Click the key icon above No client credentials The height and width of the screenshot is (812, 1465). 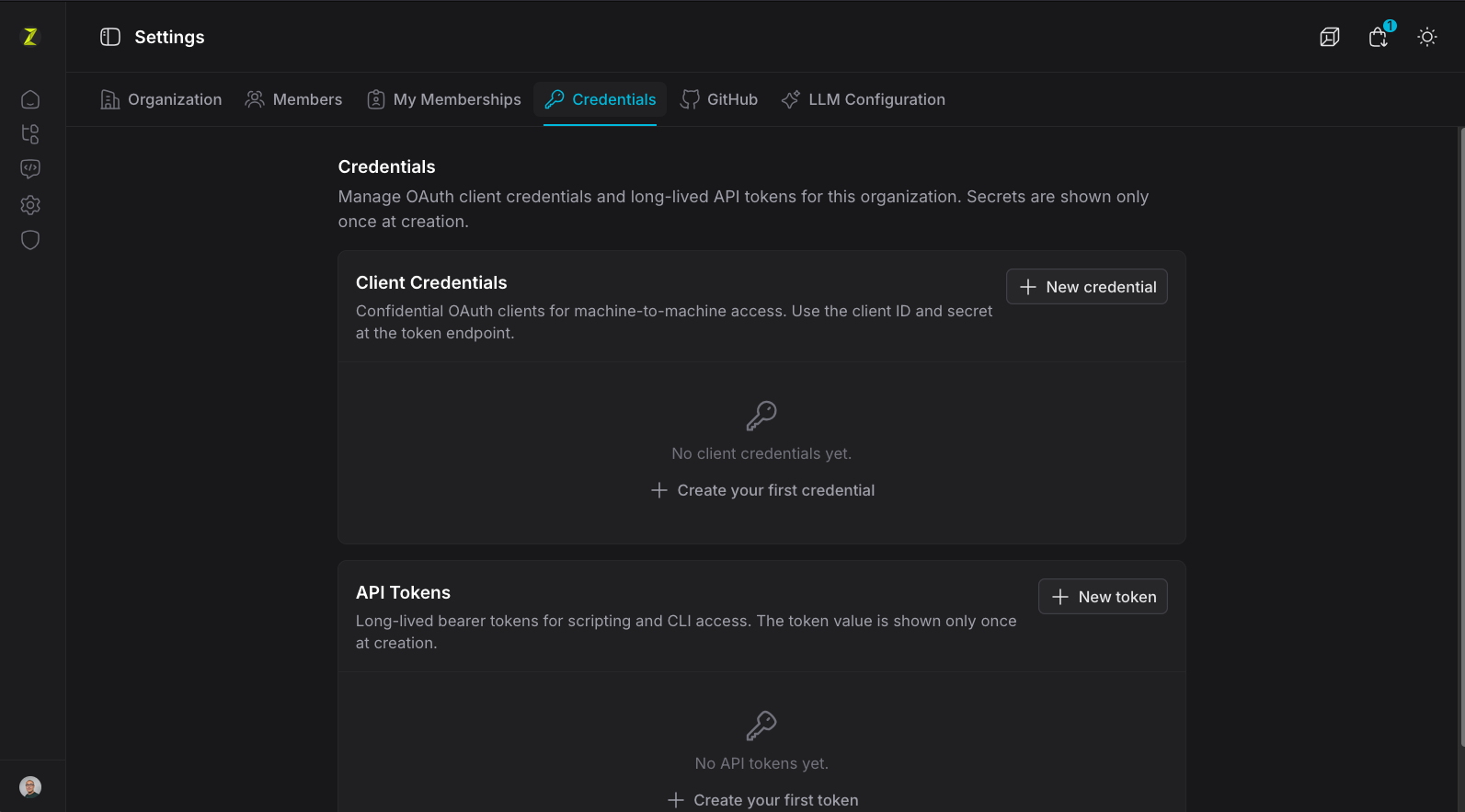pos(761,417)
